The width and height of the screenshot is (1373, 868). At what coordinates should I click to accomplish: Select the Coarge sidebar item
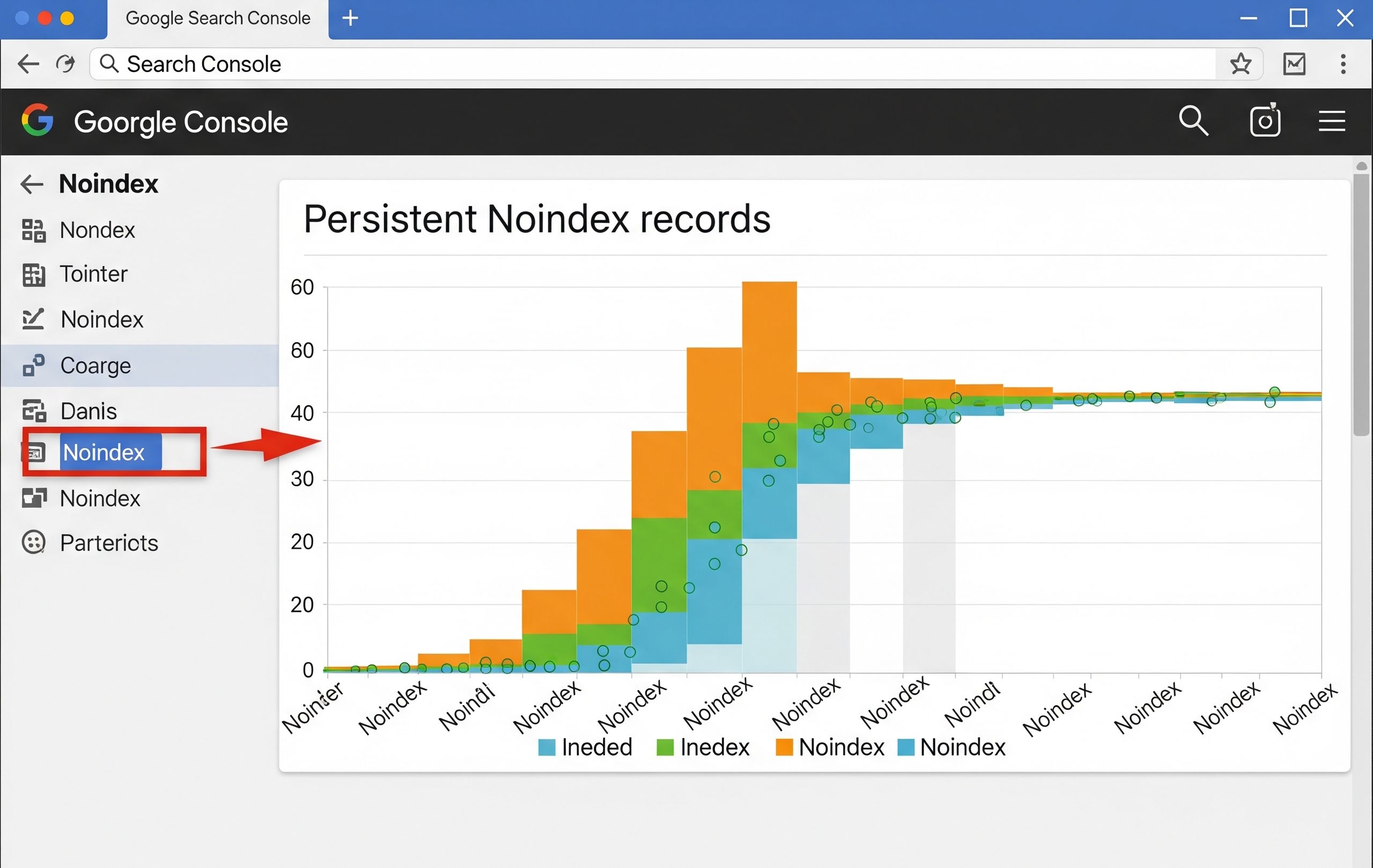[x=139, y=365]
